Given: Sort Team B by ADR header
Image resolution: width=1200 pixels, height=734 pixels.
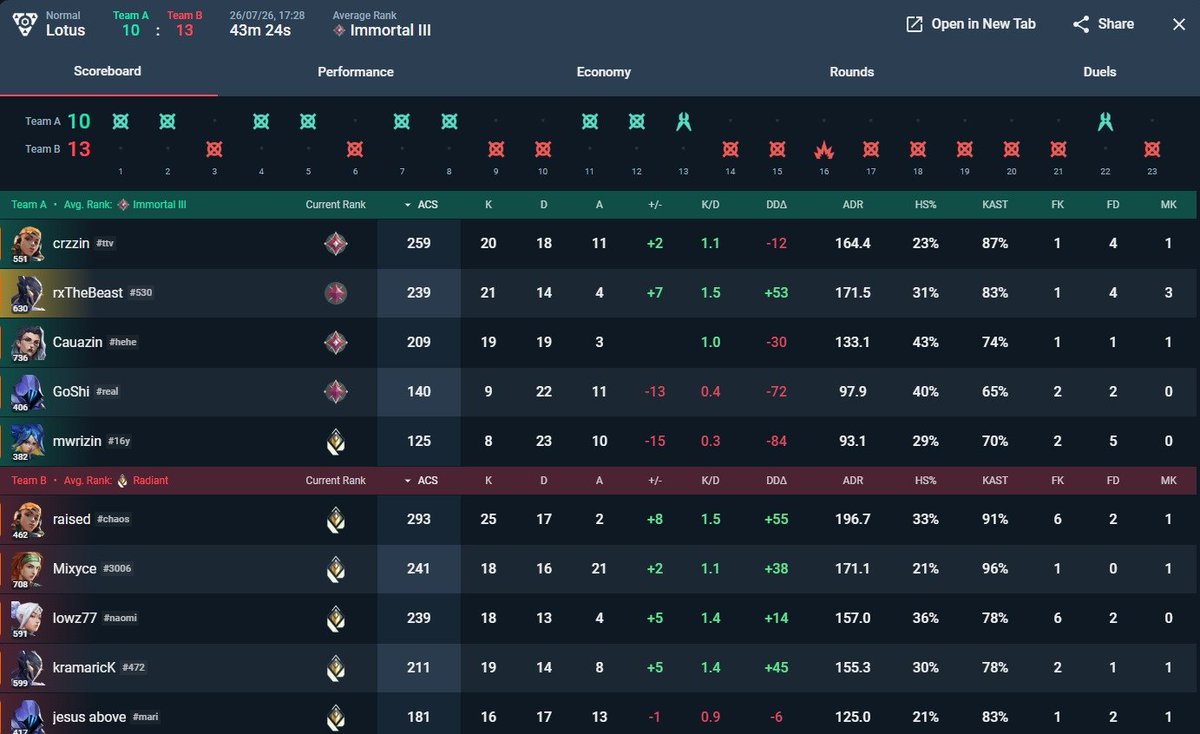Looking at the screenshot, I should pyautogui.click(x=853, y=480).
